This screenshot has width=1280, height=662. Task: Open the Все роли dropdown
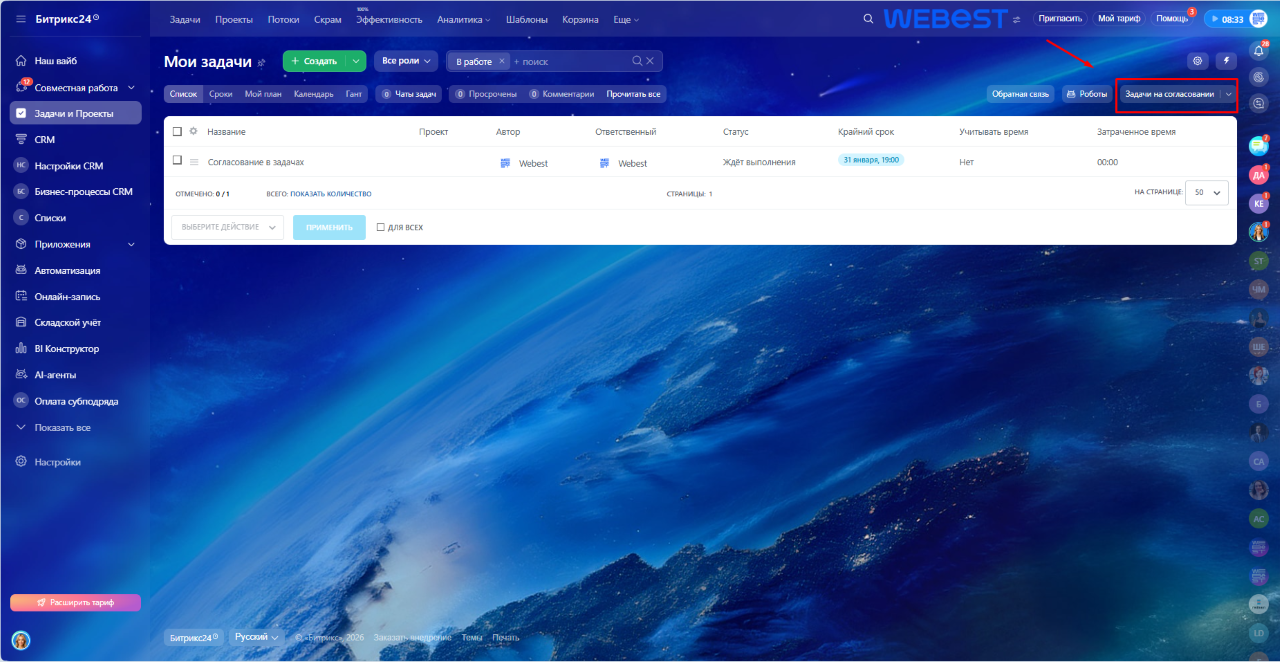pos(407,61)
